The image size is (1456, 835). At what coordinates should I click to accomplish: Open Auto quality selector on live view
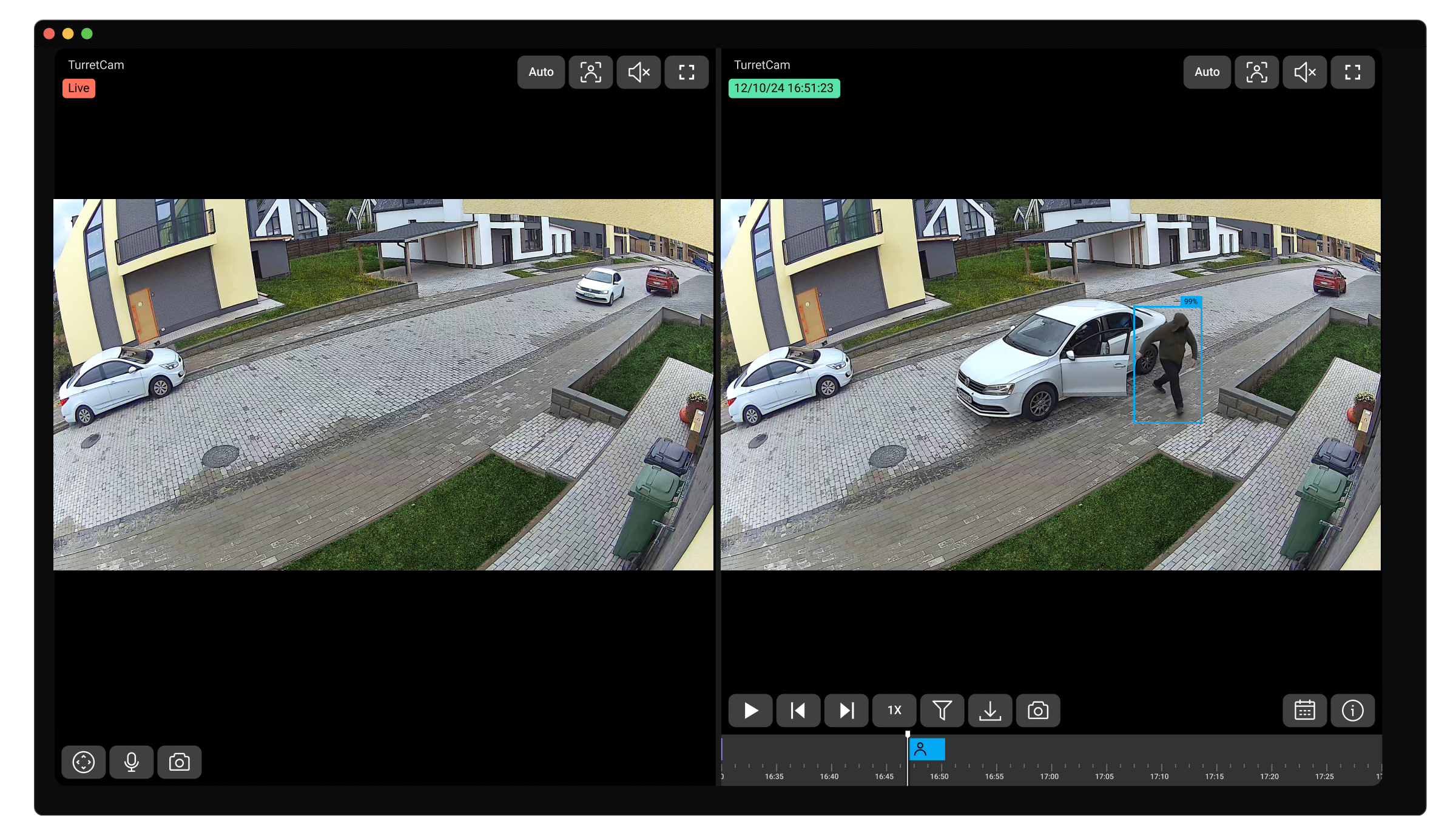(541, 72)
